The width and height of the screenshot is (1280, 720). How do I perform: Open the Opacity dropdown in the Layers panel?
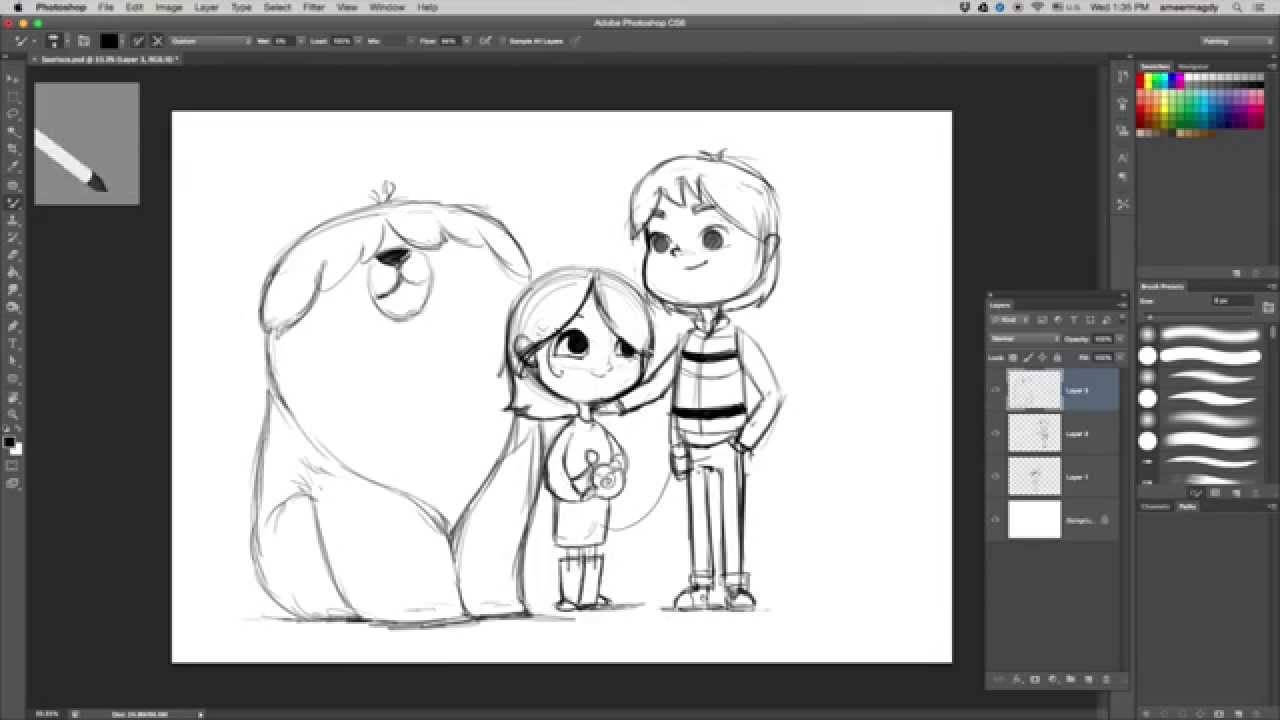tap(1106, 338)
